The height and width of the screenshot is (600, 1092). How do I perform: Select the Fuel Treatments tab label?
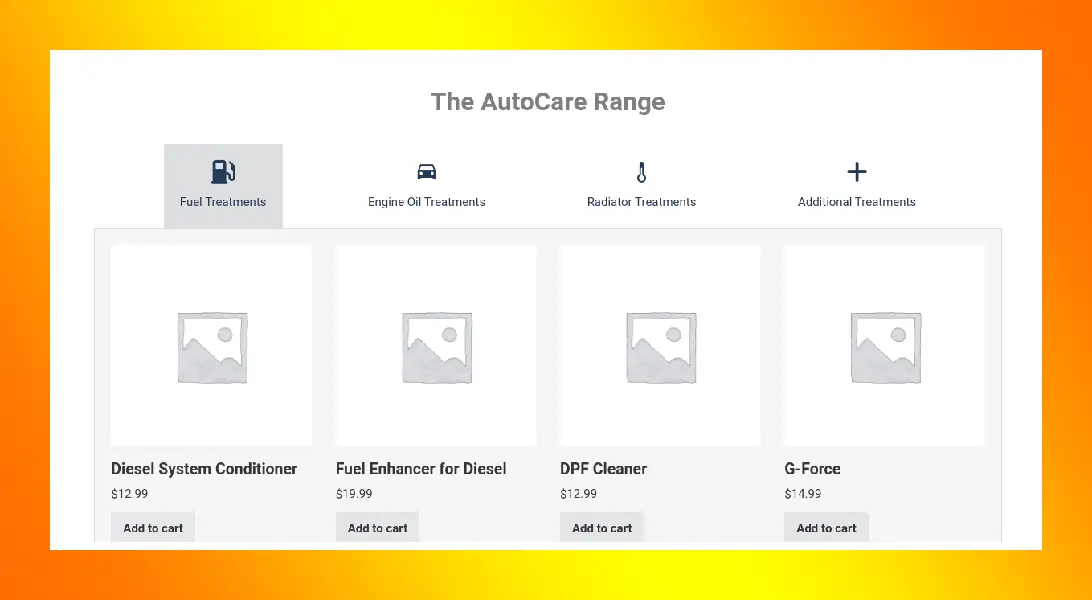tap(223, 202)
